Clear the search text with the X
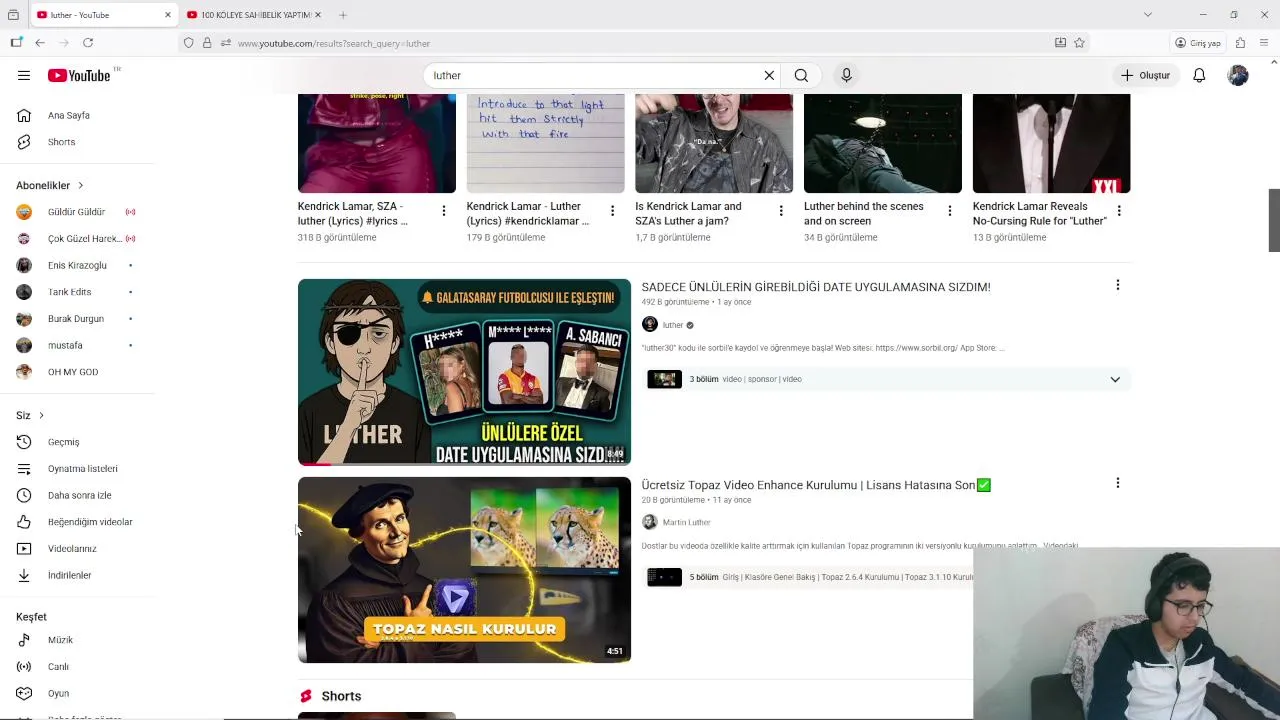The width and height of the screenshot is (1280, 720). point(769,75)
